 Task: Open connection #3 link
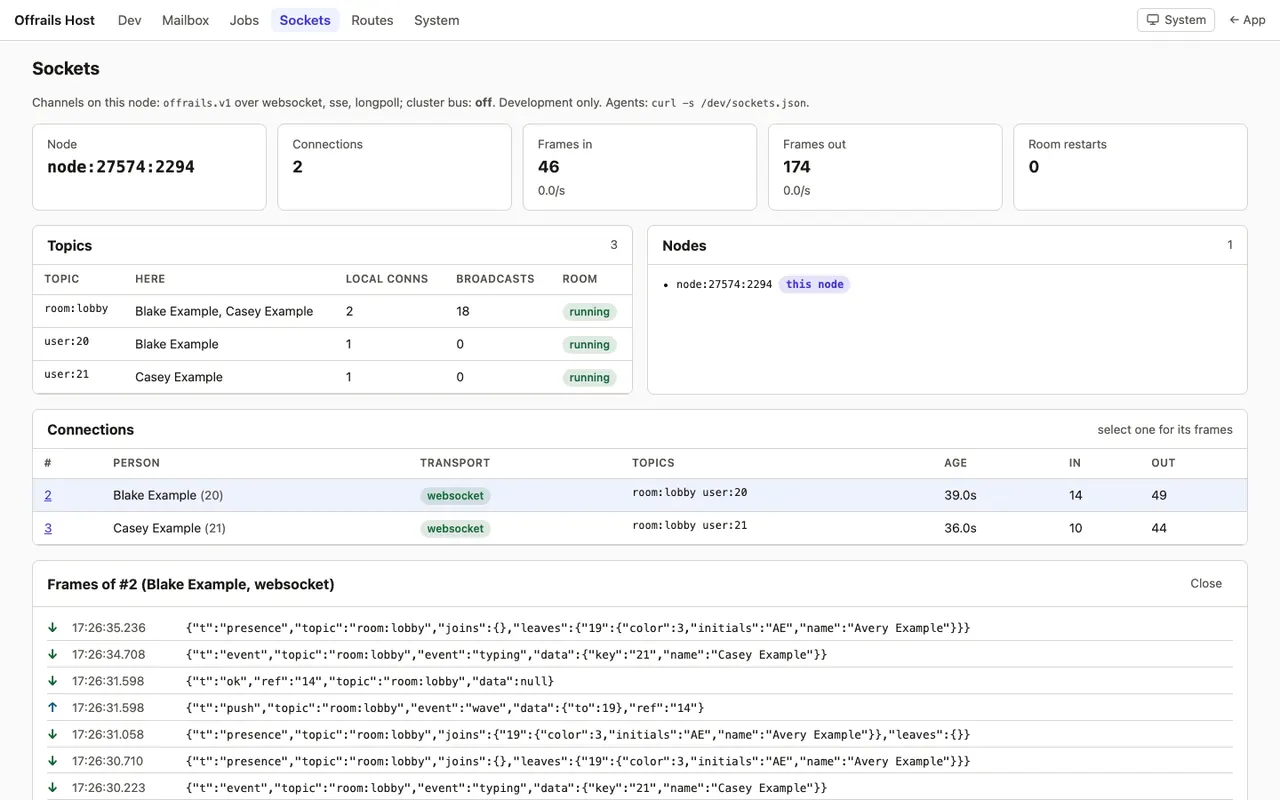point(48,528)
